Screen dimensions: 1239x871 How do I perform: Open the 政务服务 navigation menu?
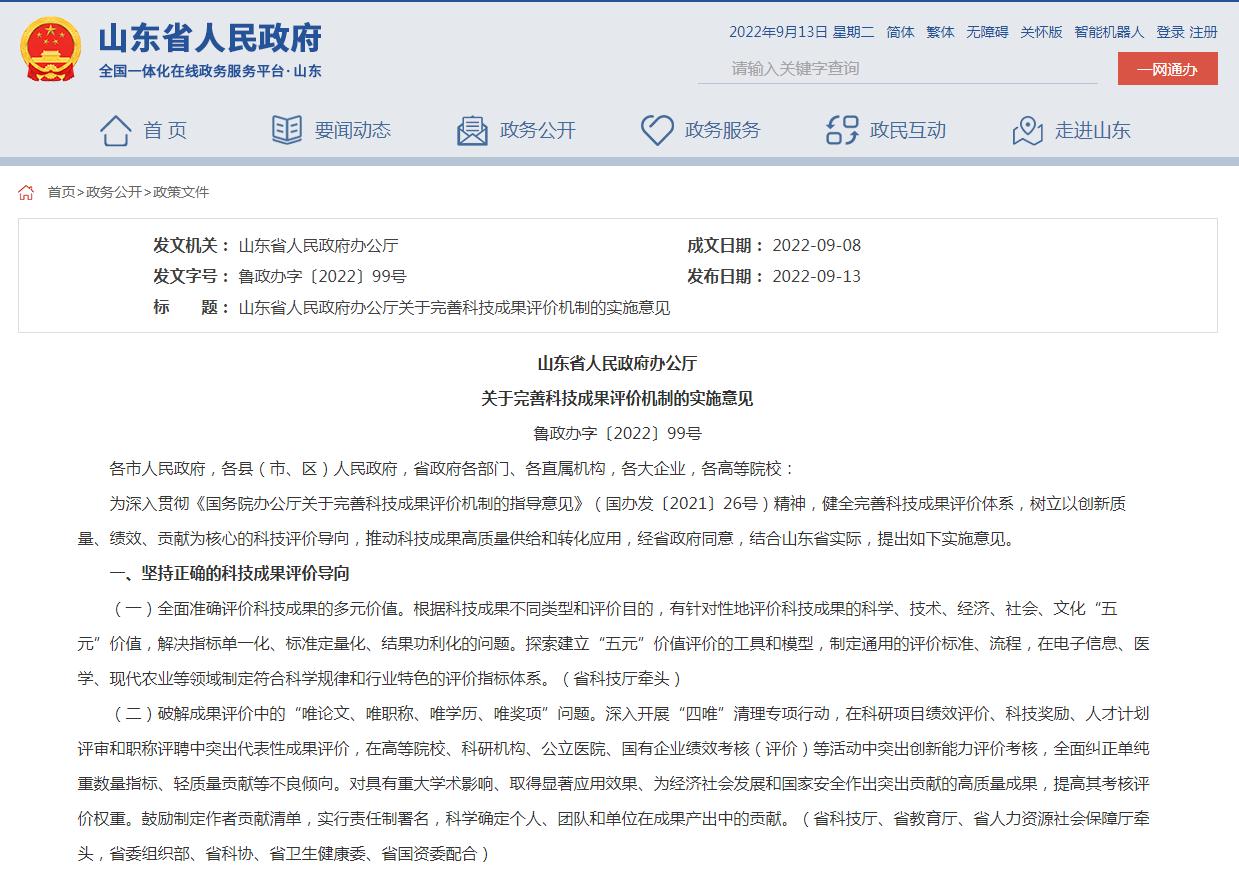pyautogui.click(x=722, y=130)
